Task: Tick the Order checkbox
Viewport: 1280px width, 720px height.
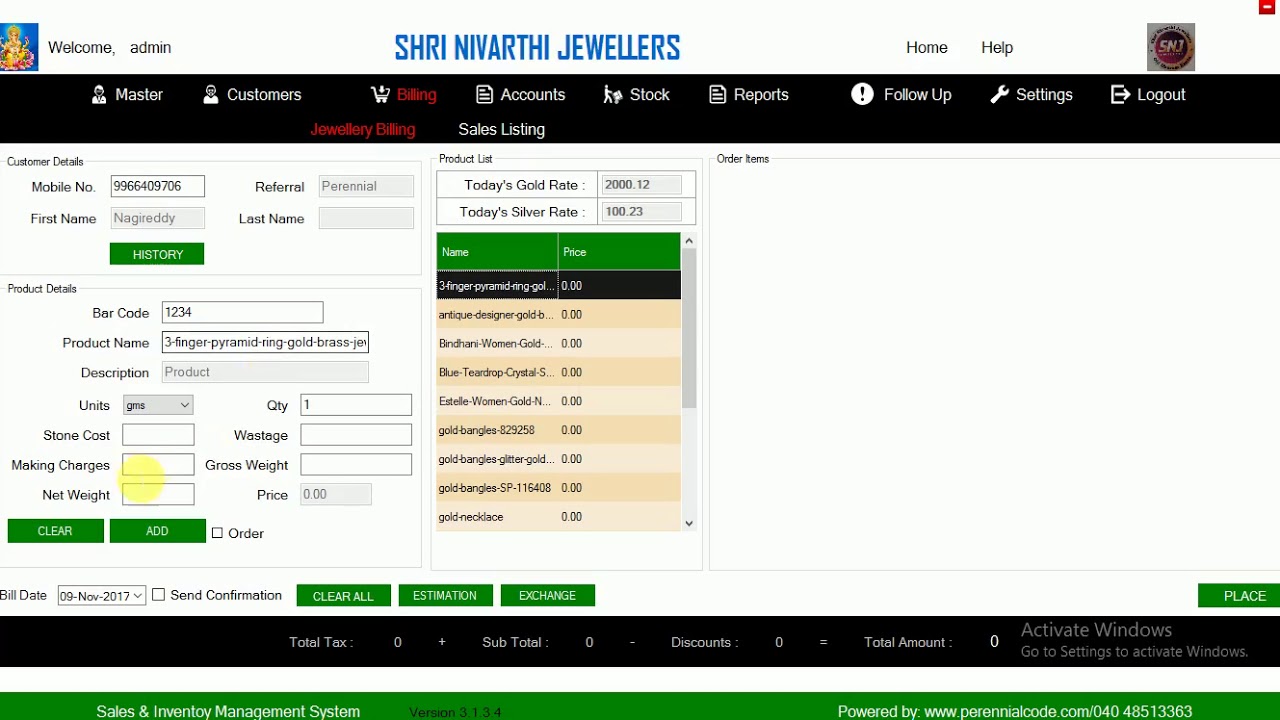Action: pos(217,533)
